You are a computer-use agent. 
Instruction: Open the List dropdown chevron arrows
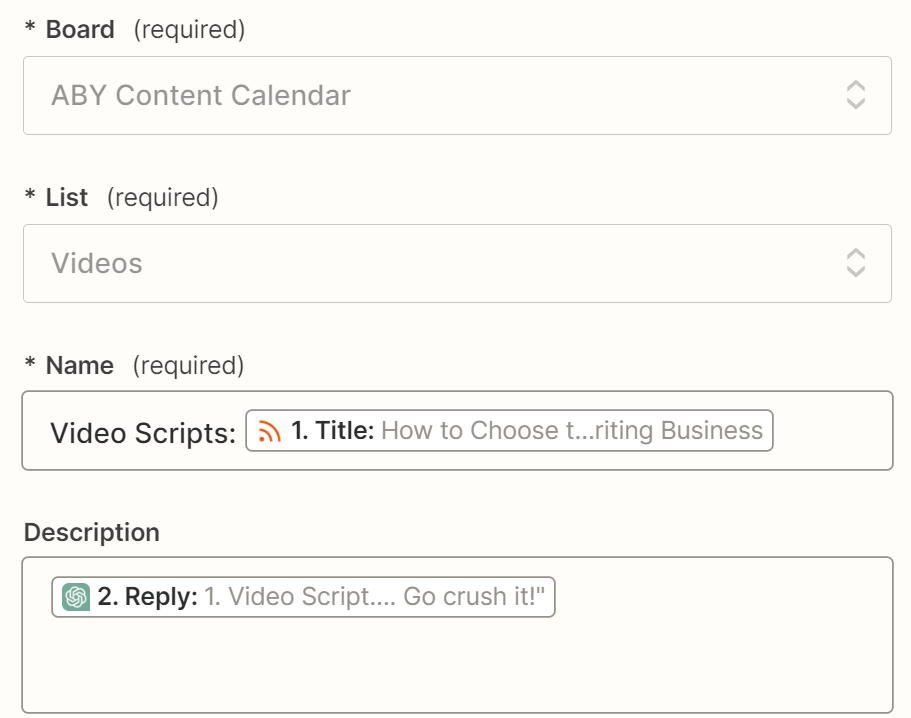(x=855, y=263)
